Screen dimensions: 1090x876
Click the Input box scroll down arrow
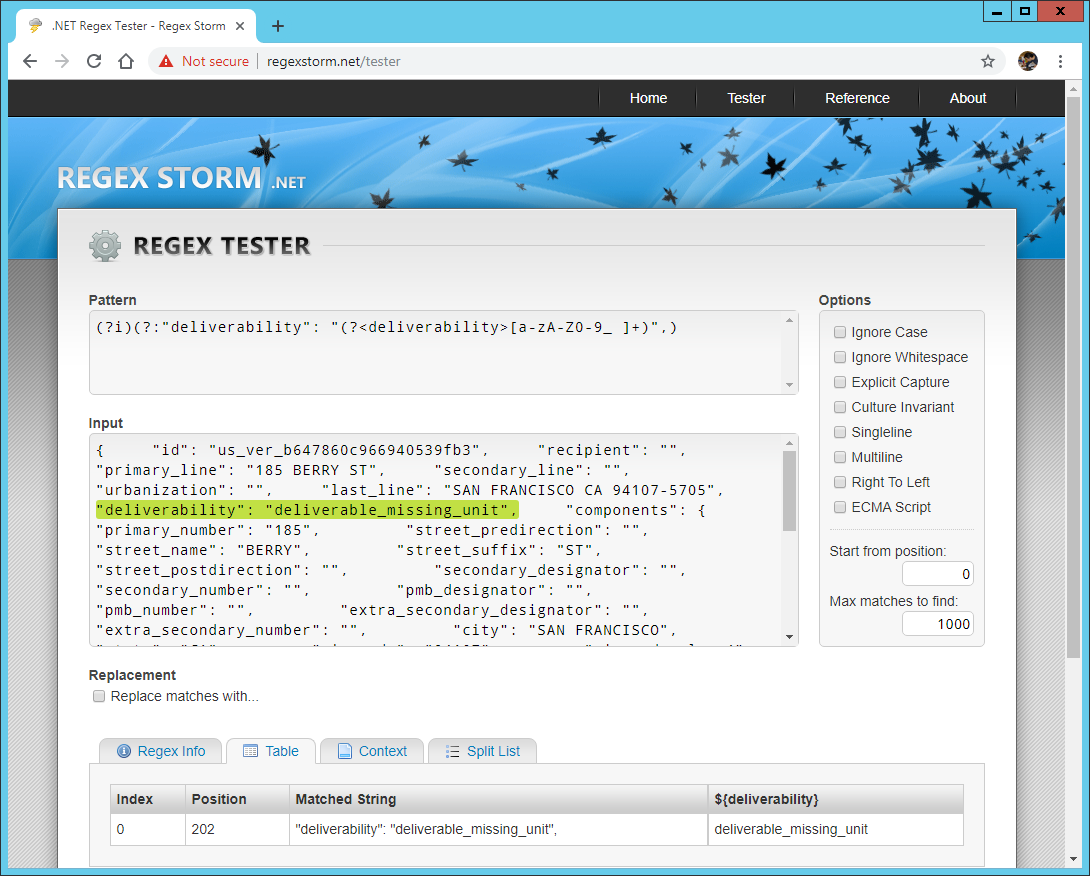[789, 637]
